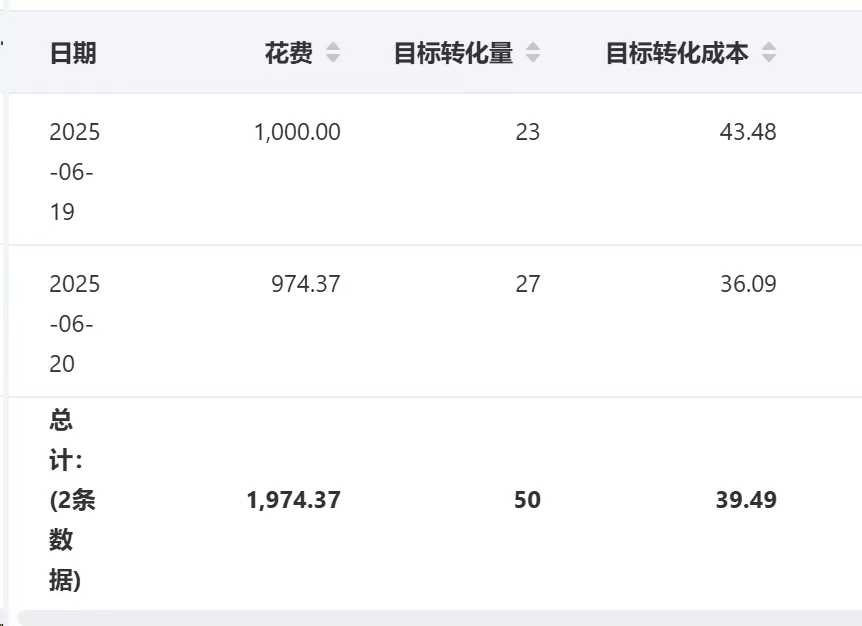The height and width of the screenshot is (626, 862).
Task: Click the 1,000.00 spend value
Action: [297, 132]
